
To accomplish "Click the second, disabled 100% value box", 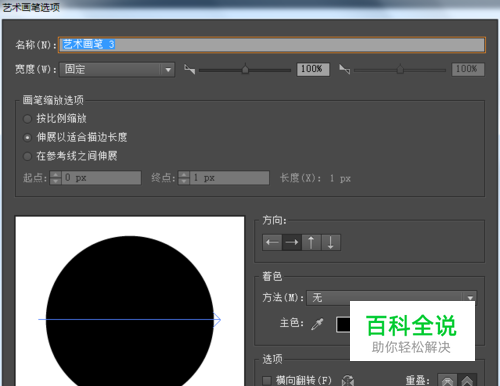I will [x=468, y=69].
